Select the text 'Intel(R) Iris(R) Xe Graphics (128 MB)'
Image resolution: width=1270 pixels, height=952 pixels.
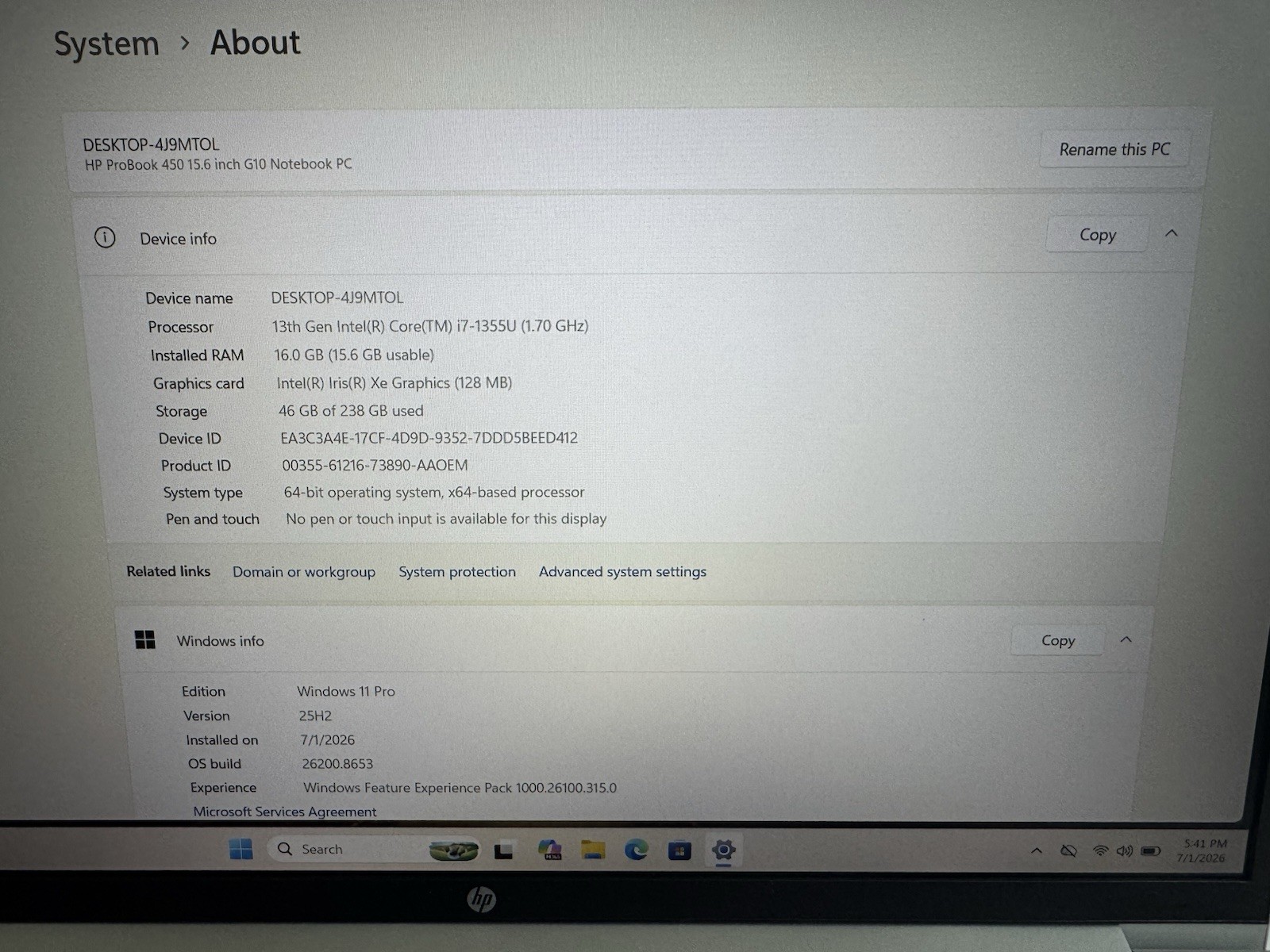[394, 383]
